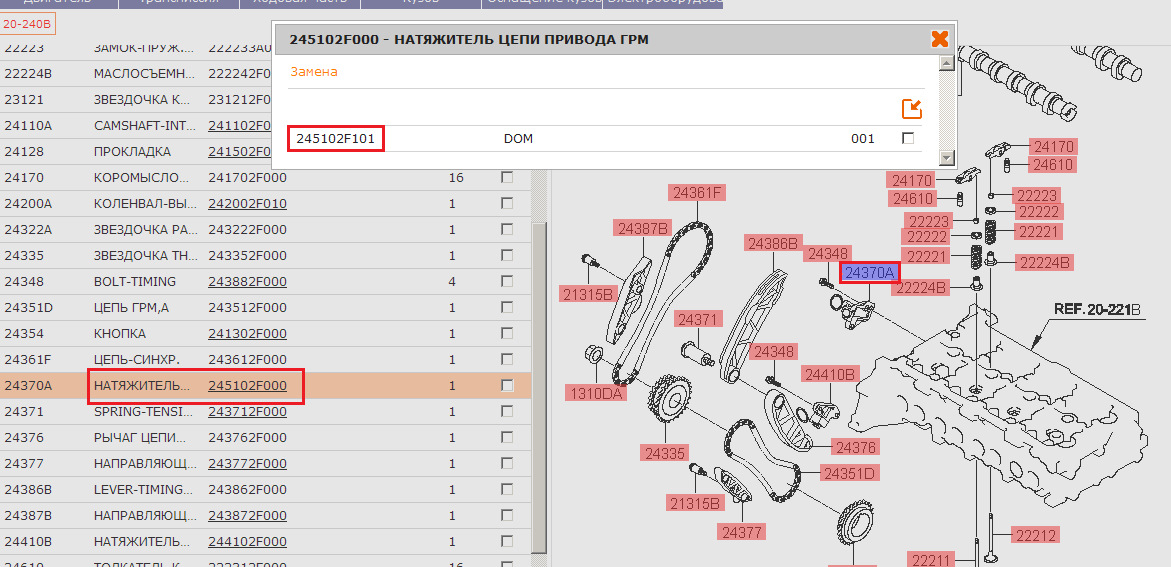Screen dimensions: 1171x567
Task: Open the REF.20-221B diagram reference
Action: (x=1097, y=310)
